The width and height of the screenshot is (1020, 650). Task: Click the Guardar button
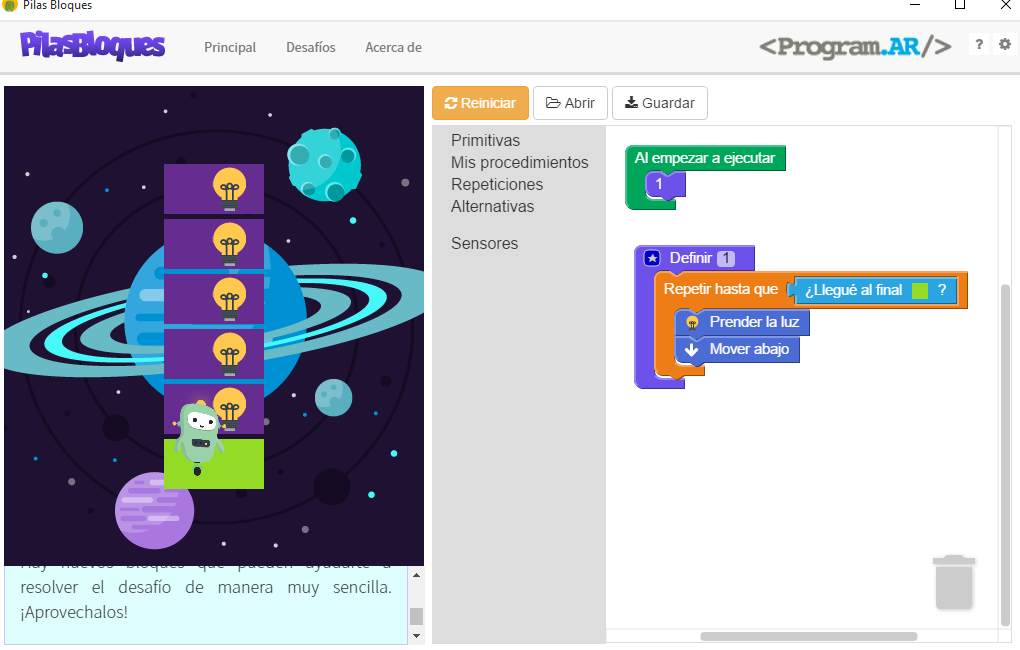click(660, 103)
